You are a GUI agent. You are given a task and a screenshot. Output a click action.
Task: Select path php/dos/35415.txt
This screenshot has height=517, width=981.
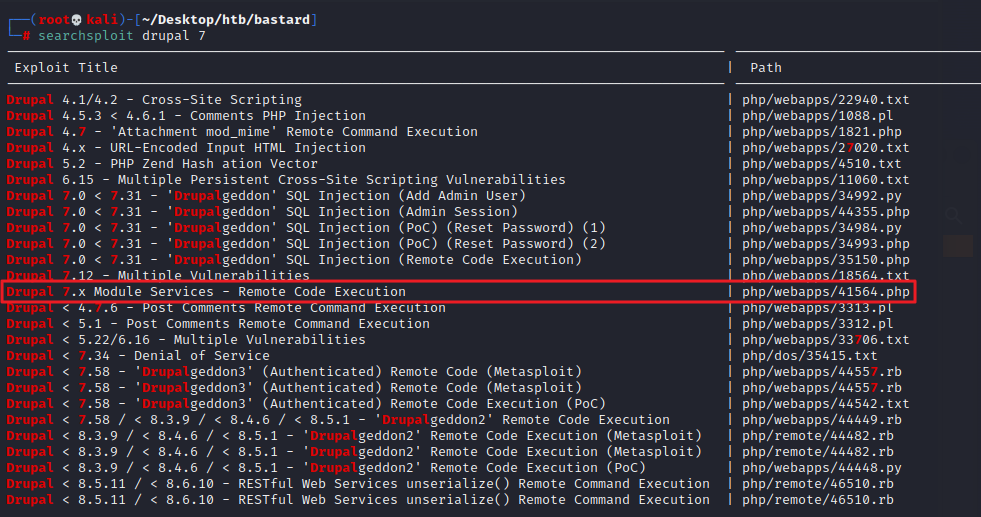coord(810,356)
